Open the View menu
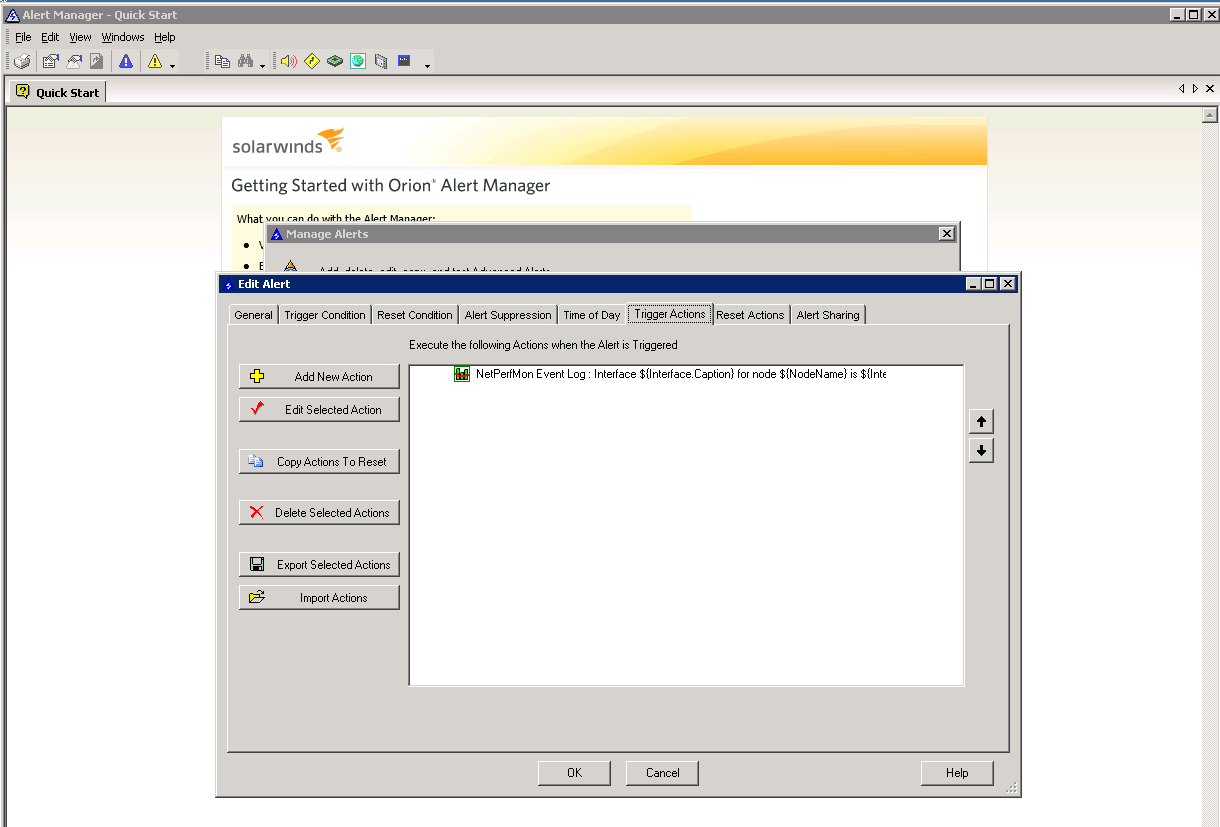Viewport: 1220px width, 827px height. 80,37
